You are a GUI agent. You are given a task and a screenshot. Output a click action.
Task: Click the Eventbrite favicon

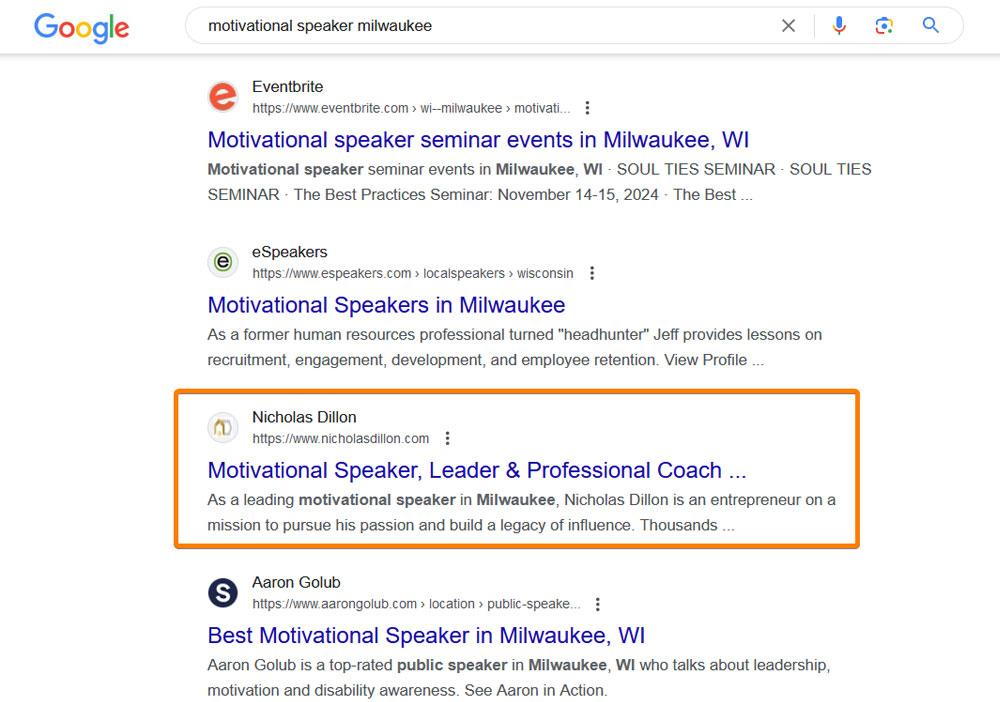pyautogui.click(x=223, y=96)
